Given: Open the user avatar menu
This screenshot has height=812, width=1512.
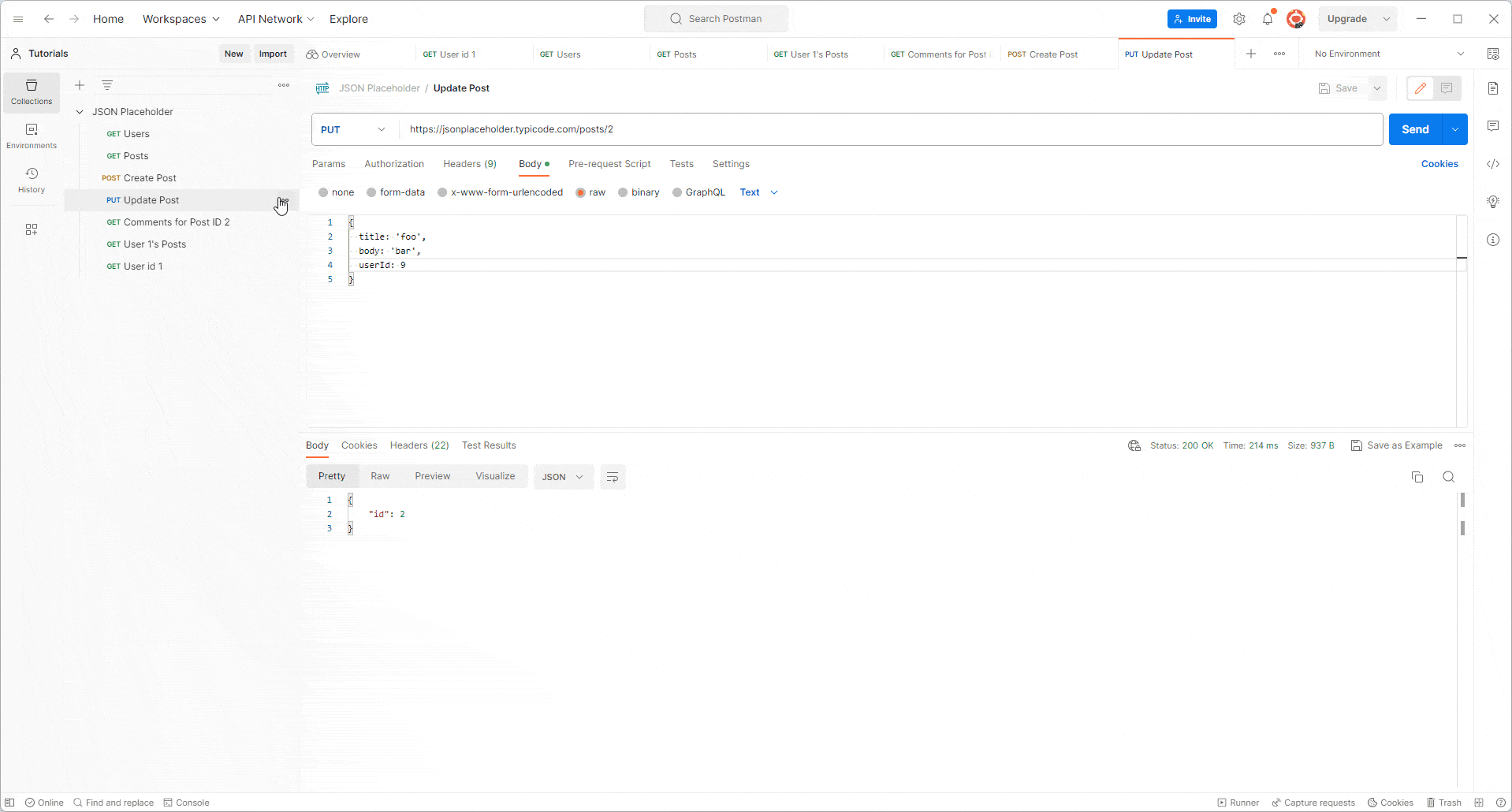Looking at the screenshot, I should click(1296, 19).
